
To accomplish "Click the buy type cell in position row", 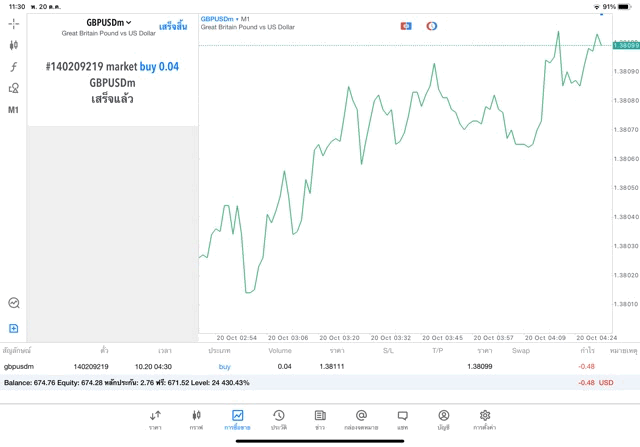I will (x=224, y=367).
